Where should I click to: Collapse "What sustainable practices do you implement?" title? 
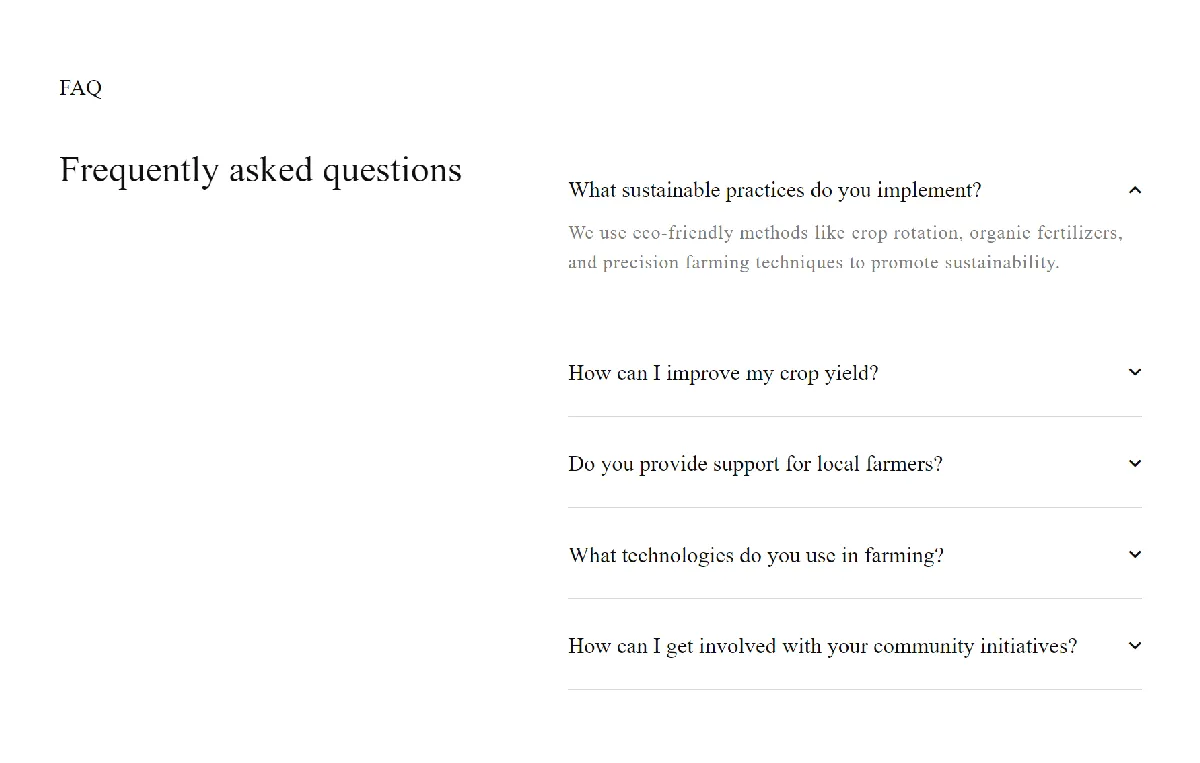pyautogui.click(x=775, y=190)
